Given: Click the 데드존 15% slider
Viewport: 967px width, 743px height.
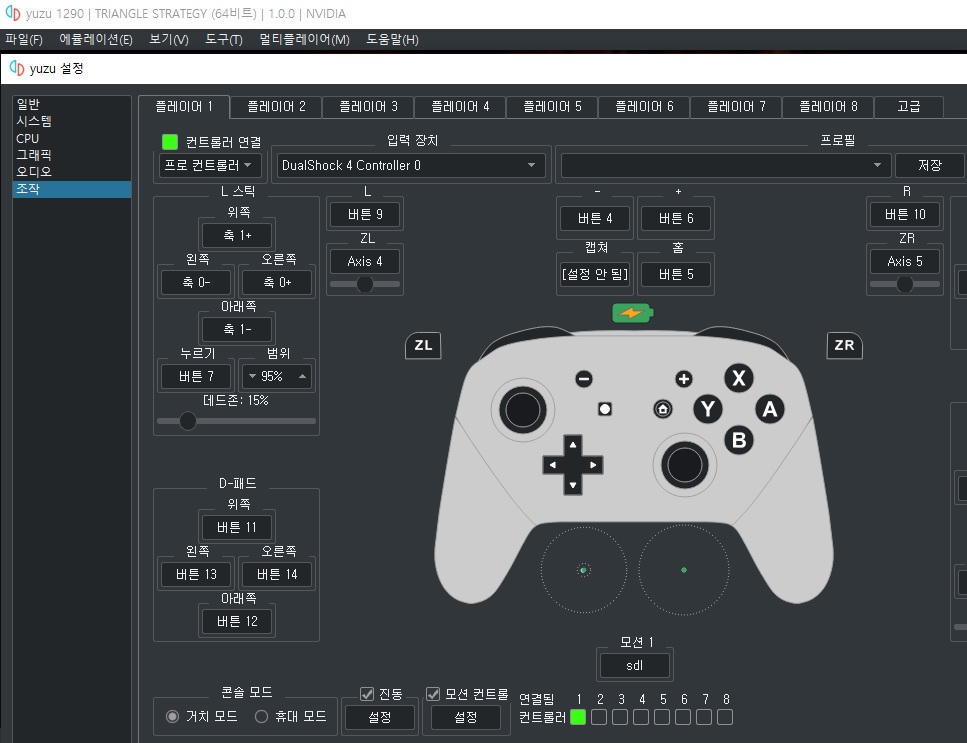Looking at the screenshot, I should [x=236, y=421].
